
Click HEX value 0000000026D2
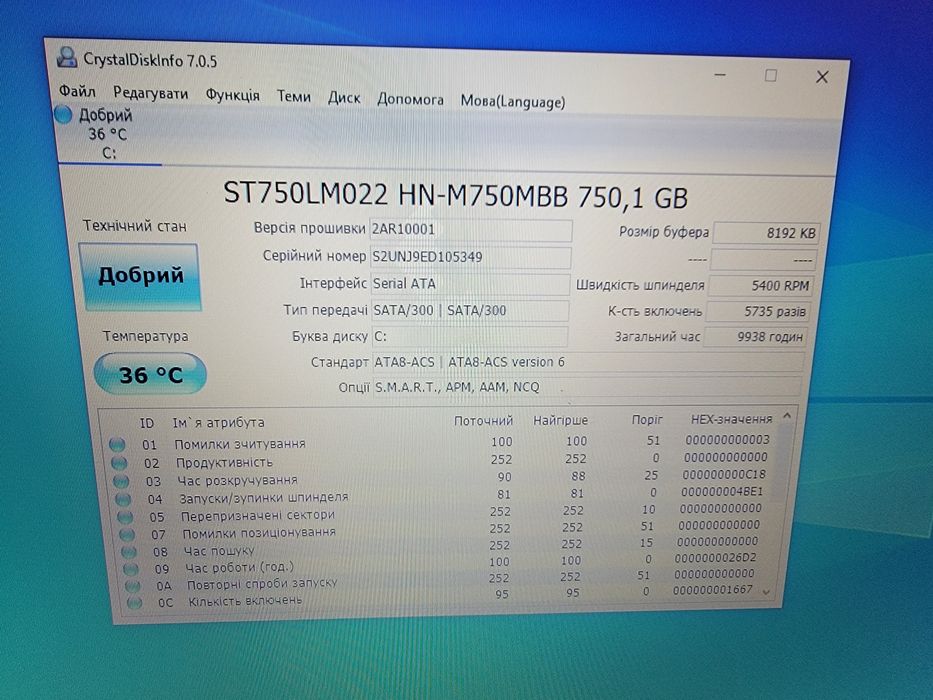pos(715,558)
